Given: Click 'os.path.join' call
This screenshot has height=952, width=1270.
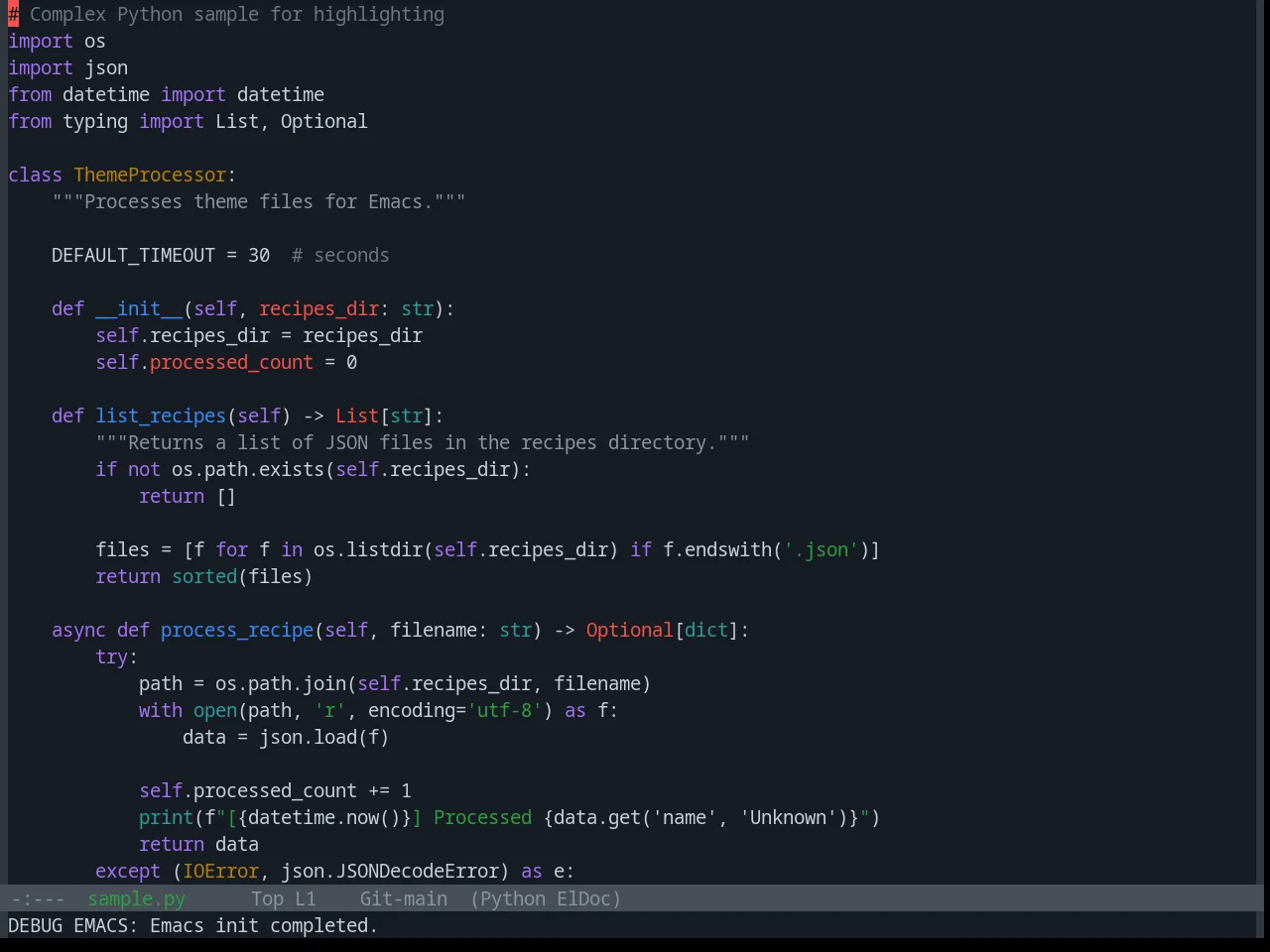Looking at the screenshot, I should (x=281, y=683).
